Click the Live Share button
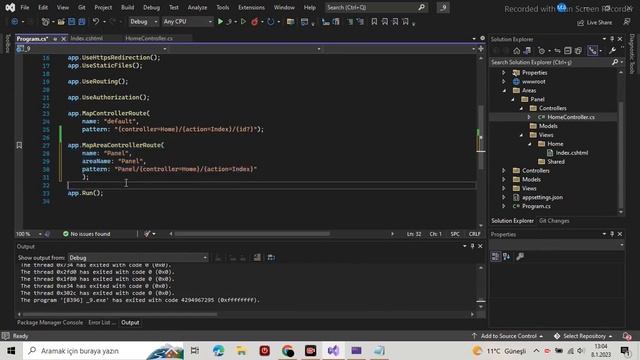The width and height of the screenshot is (640, 360). pyautogui.click(x=594, y=22)
